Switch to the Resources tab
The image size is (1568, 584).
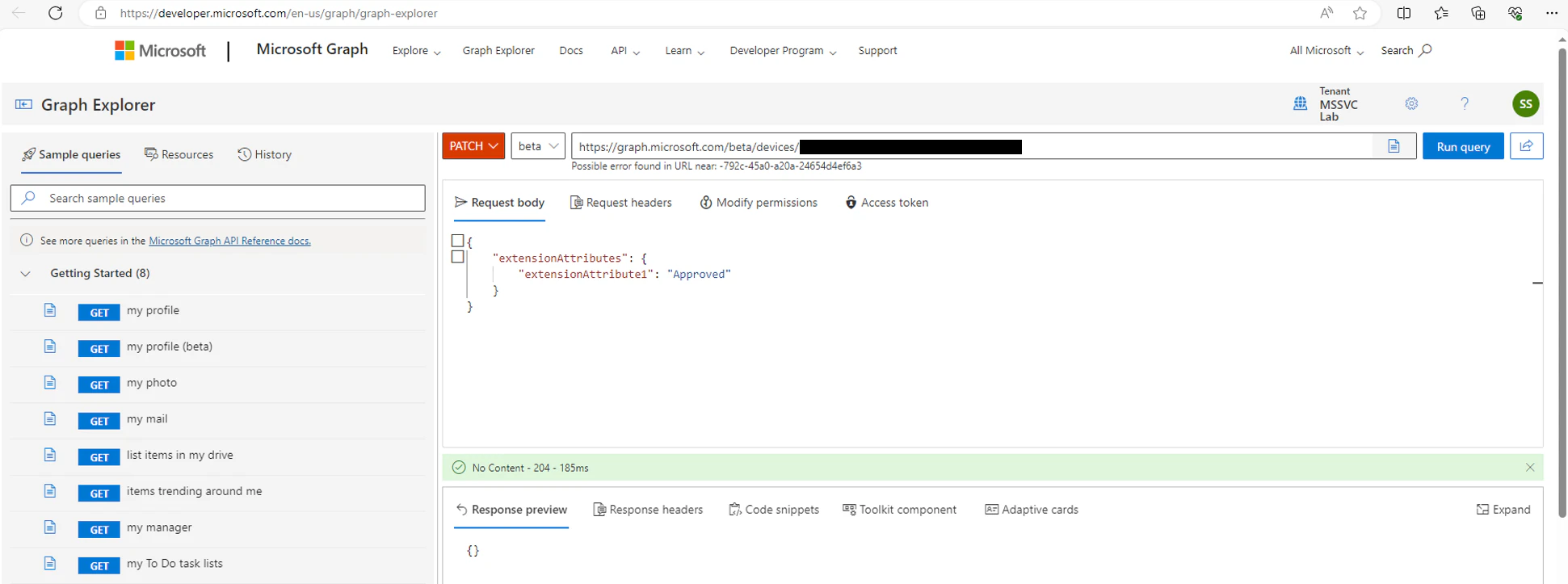[179, 154]
